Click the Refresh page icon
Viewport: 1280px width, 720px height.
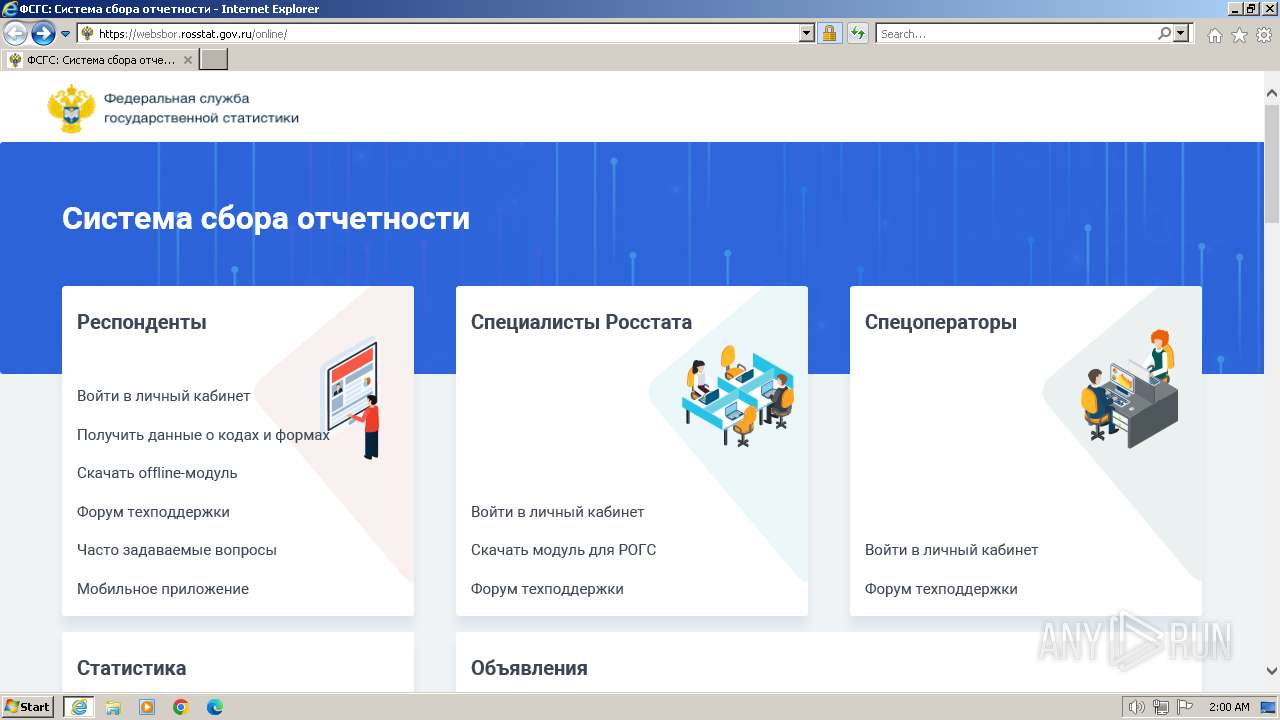point(857,34)
